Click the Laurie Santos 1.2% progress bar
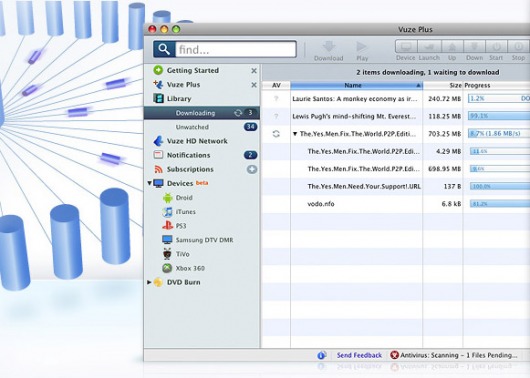Screen dimensions: 530x378 point(499,98)
